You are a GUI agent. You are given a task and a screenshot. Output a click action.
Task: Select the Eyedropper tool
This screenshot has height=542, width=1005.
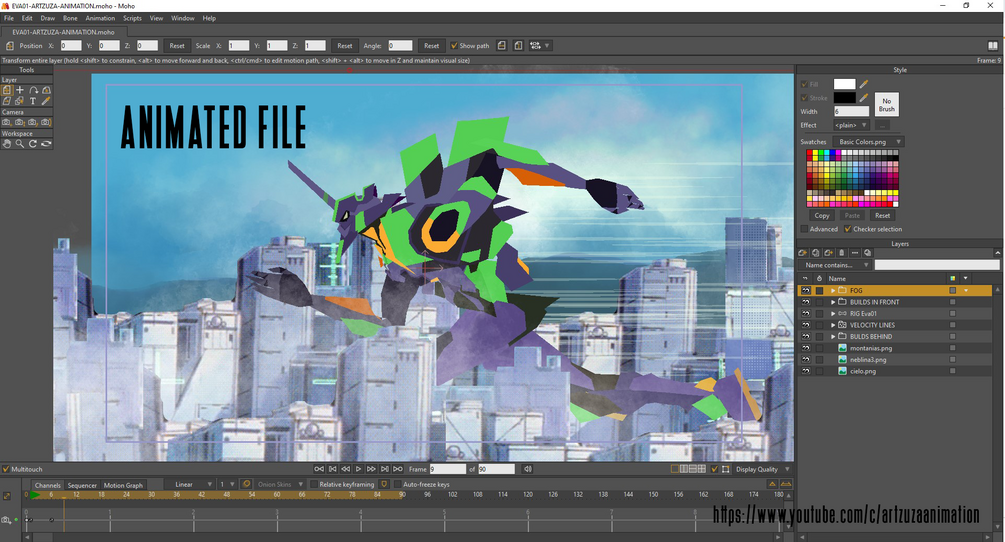point(46,101)
